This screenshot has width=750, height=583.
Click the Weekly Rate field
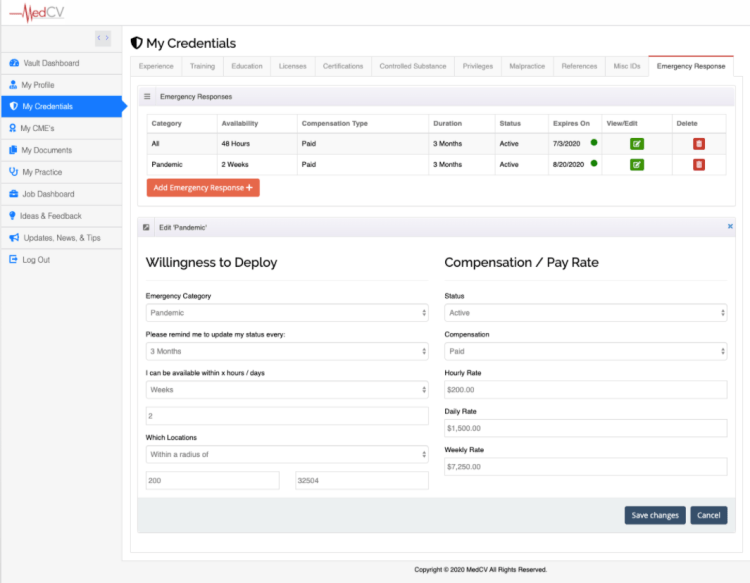(585, 467)
